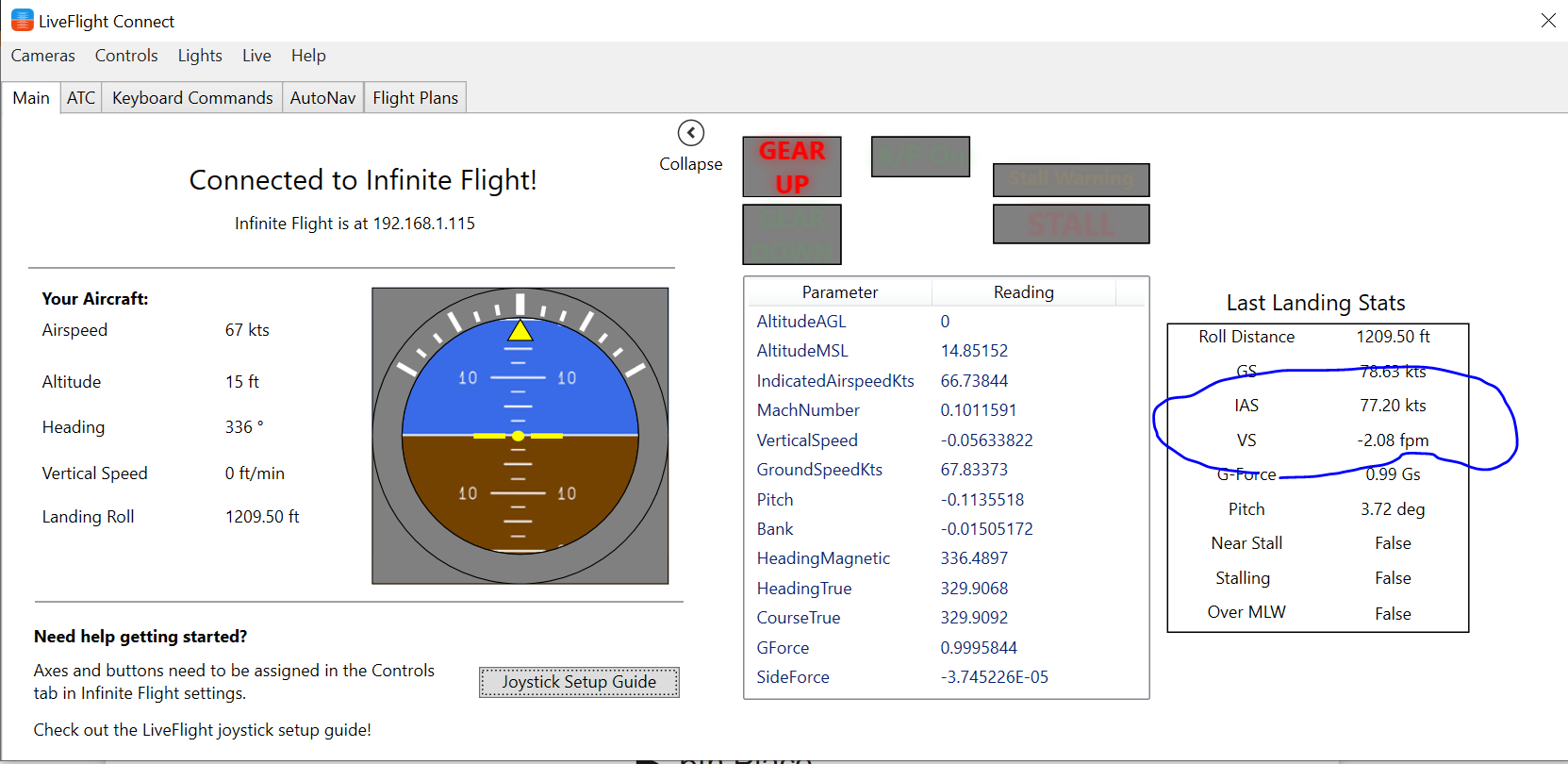1568x764 pixels.
Task: Open the Flight Plans tab
Action: (x=416, y=98)
